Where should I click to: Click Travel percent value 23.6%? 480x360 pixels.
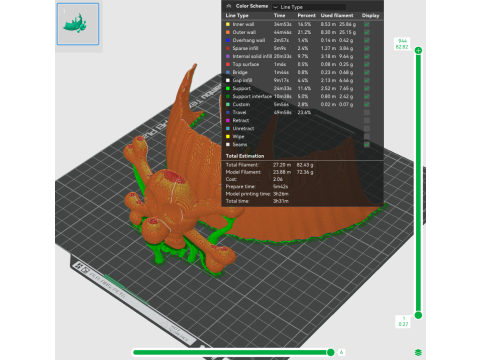[x=304, y=112]
